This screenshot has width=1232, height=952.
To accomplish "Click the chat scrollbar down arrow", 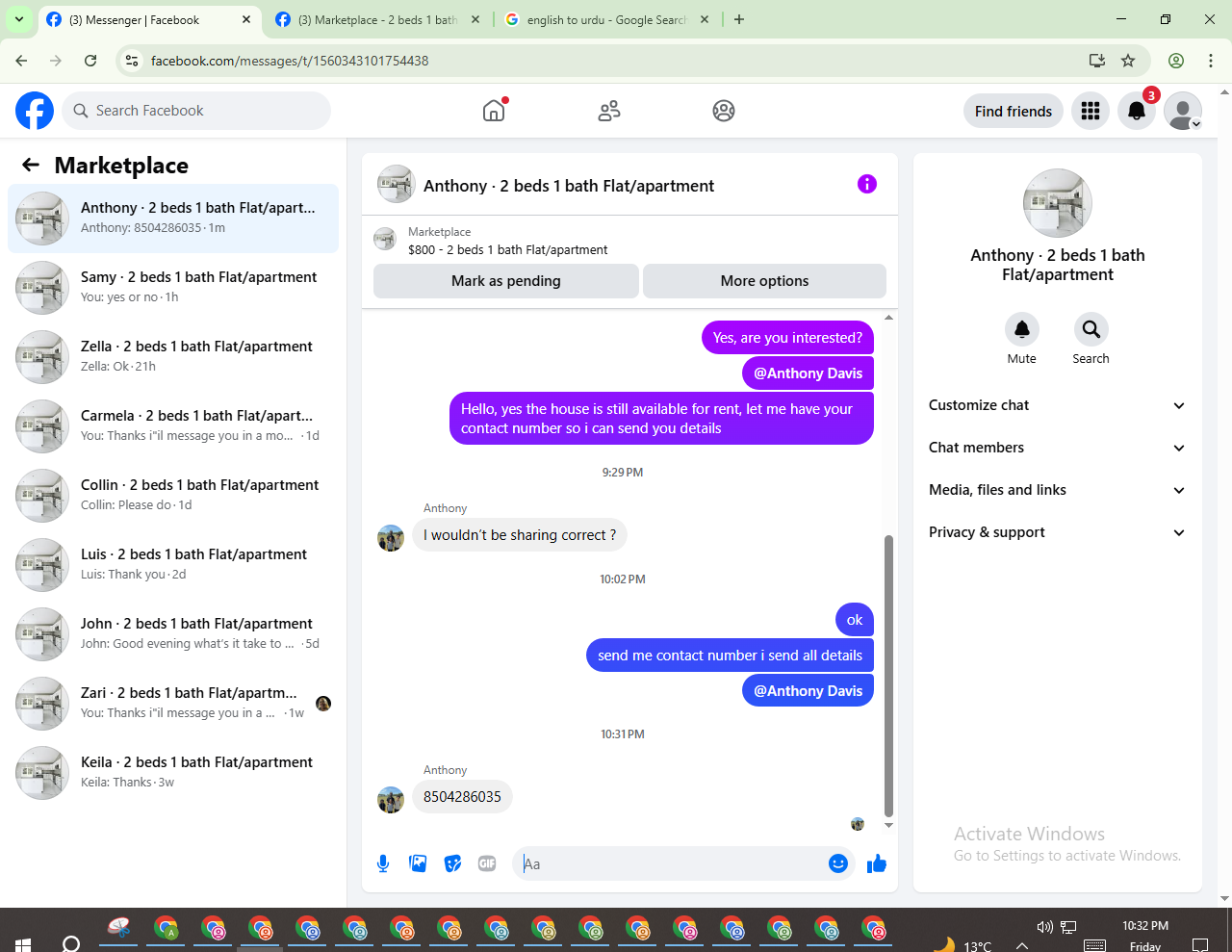I will pyautogui.click(x=888, y=825).
